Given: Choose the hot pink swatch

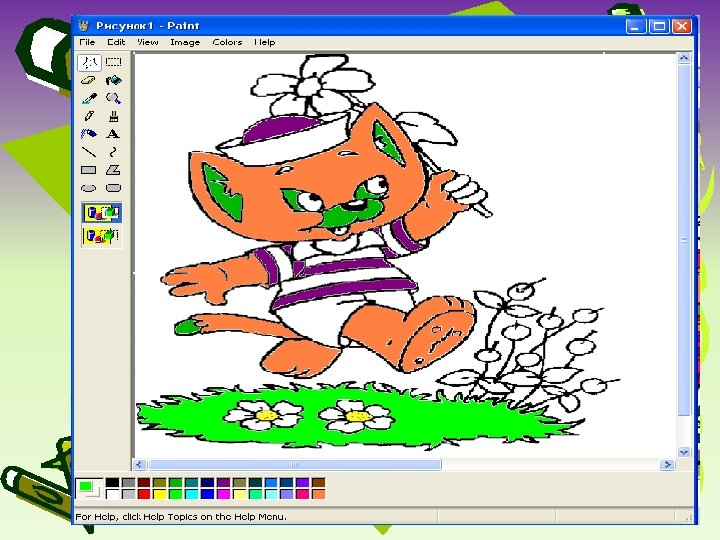Looking at the screenshot, I should click(303, 494).
